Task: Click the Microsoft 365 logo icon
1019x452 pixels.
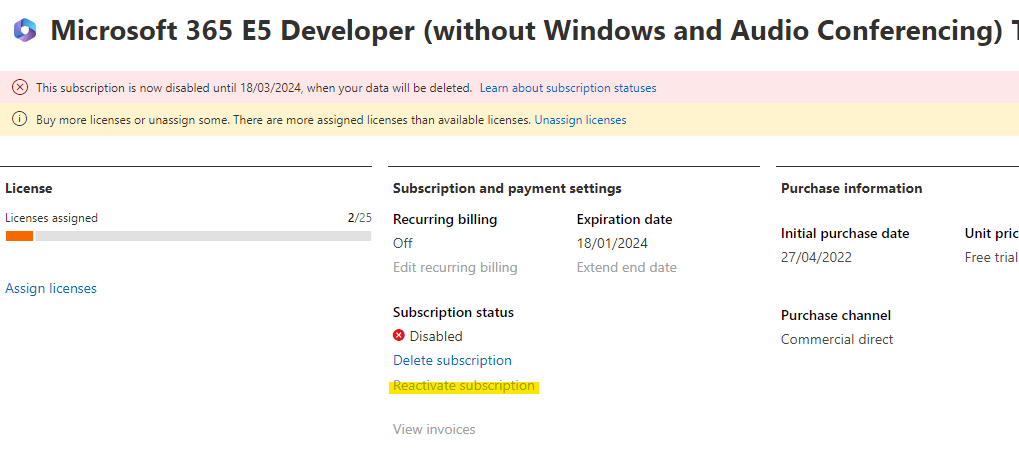Action: tap(25, 31)
